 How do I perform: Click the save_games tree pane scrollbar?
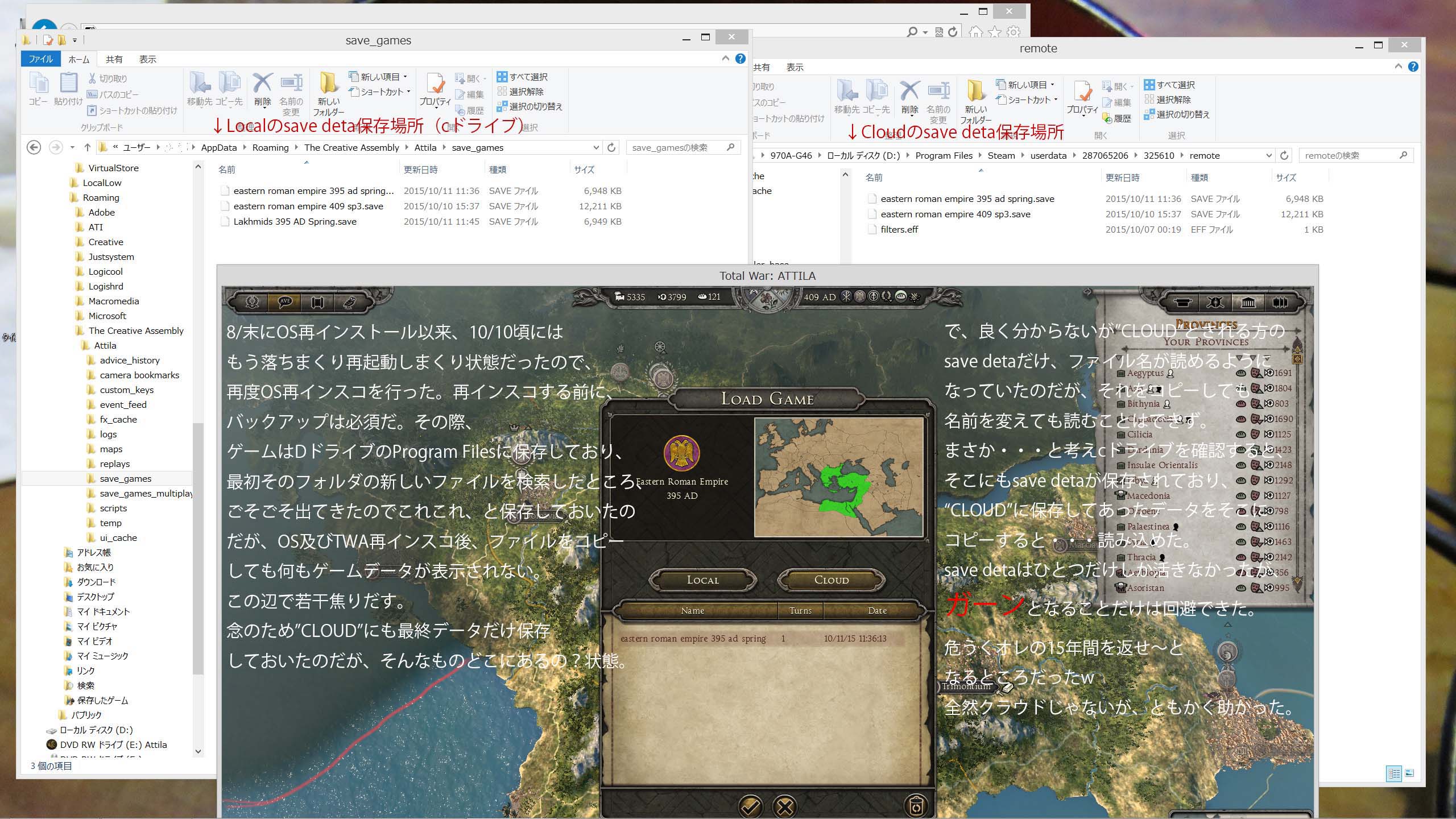(198, 549)
